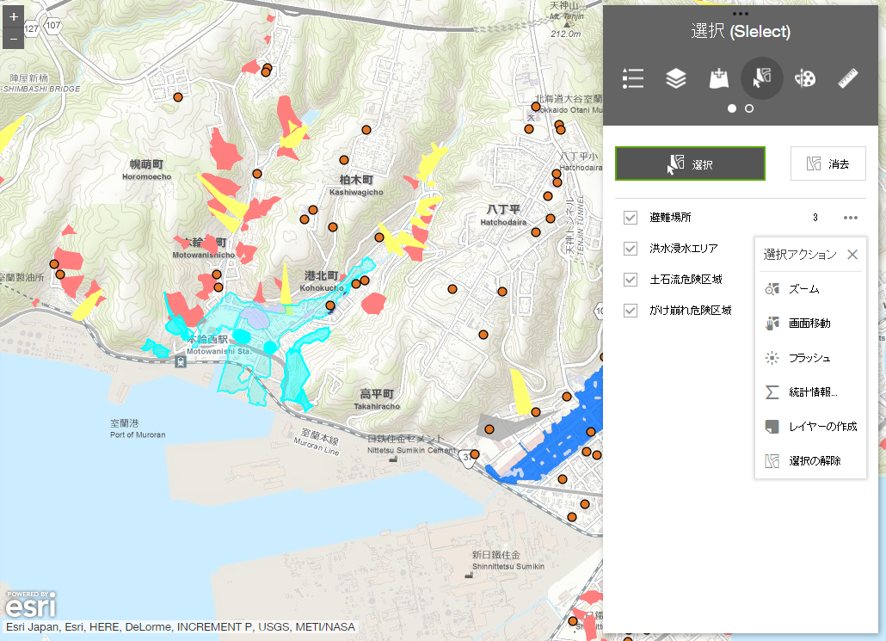Choose 統計情報 from selection actions menu

click(x=812, y=392)
